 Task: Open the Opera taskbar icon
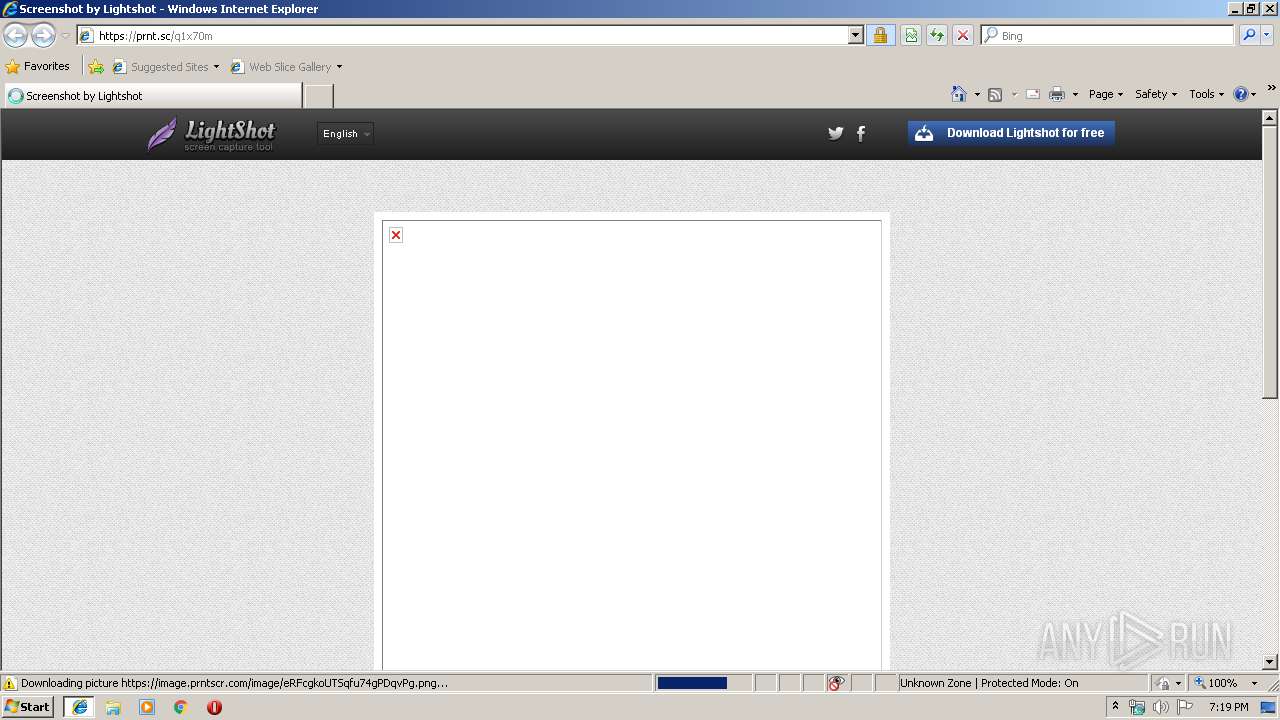pos(214,707)
